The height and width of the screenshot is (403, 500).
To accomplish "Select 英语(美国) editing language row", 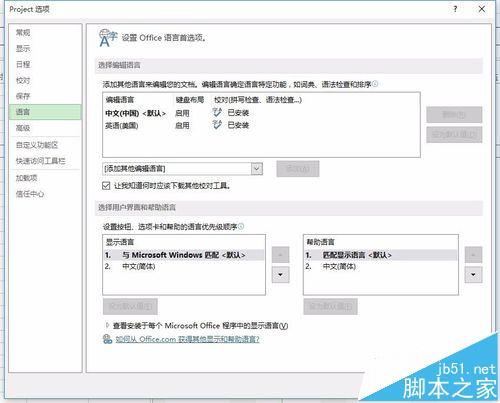I will 261,125.
